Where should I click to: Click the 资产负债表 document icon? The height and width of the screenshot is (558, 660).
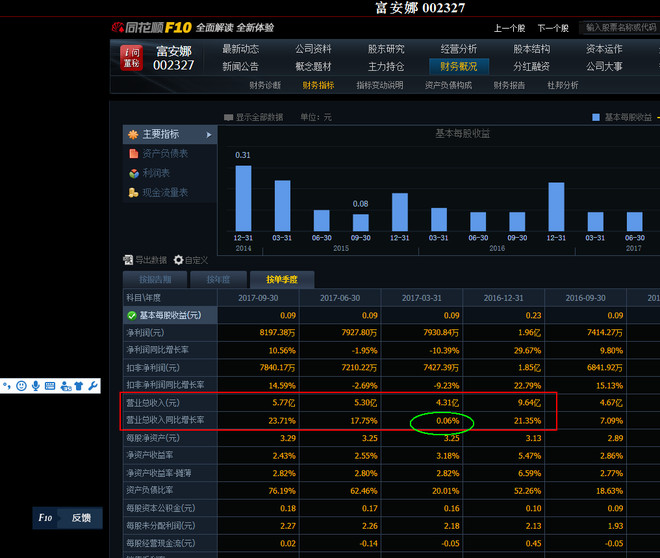(133, 154)
